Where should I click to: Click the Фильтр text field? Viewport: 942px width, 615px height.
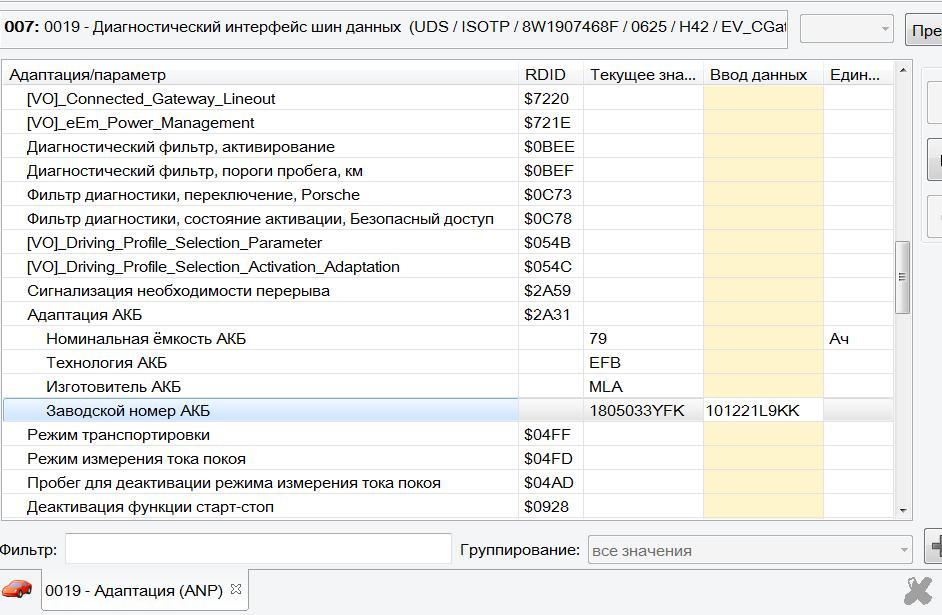(x=258, y=549)
